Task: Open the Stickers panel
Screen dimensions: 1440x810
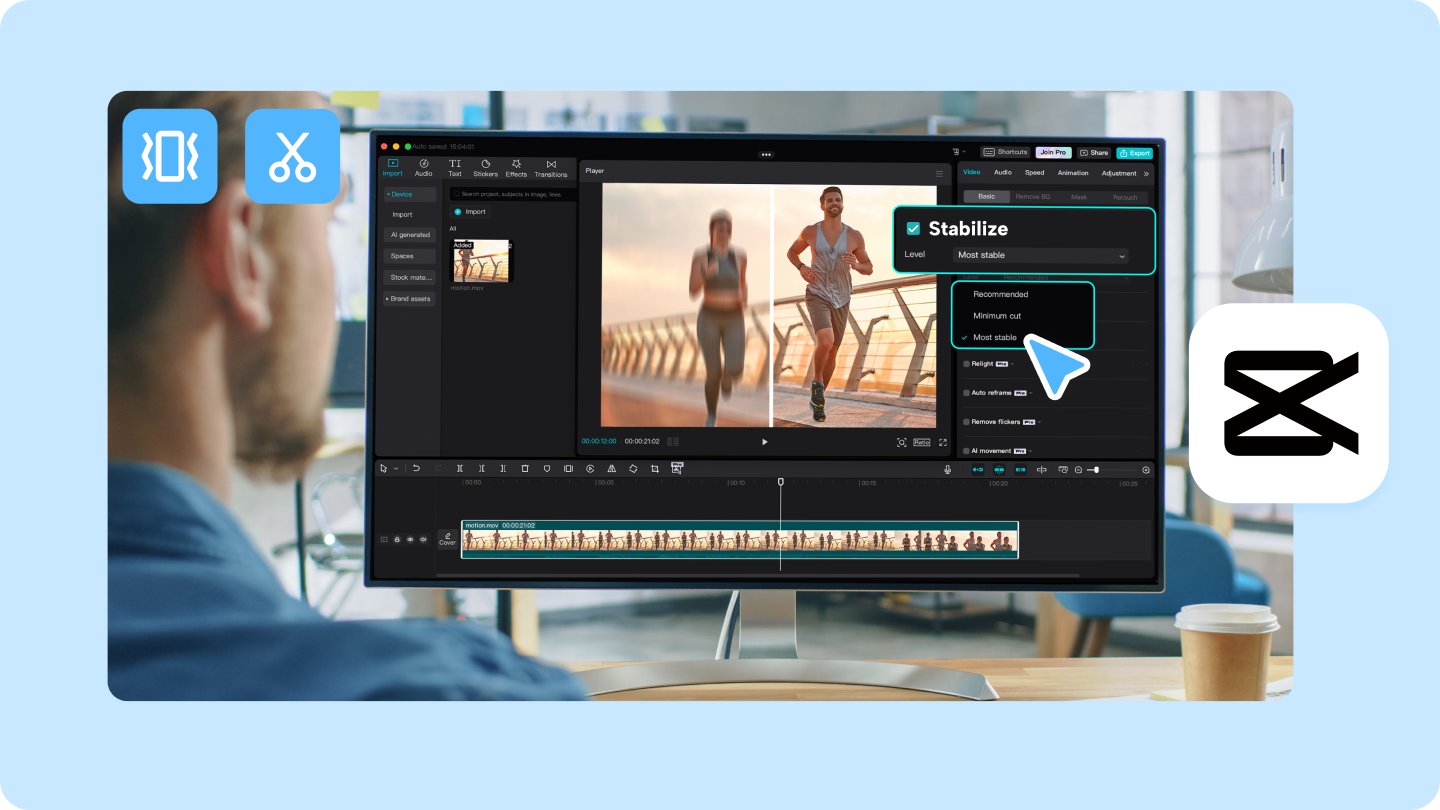Action: 485,167
